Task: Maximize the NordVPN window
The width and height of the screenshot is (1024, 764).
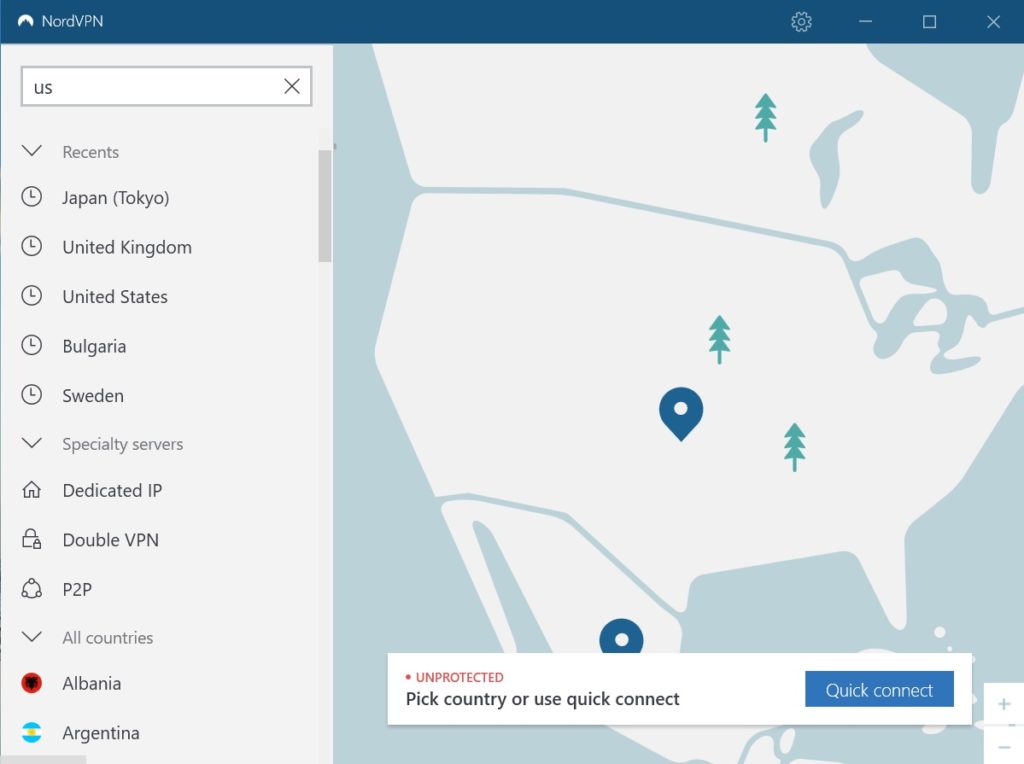Action: point(929,22)
